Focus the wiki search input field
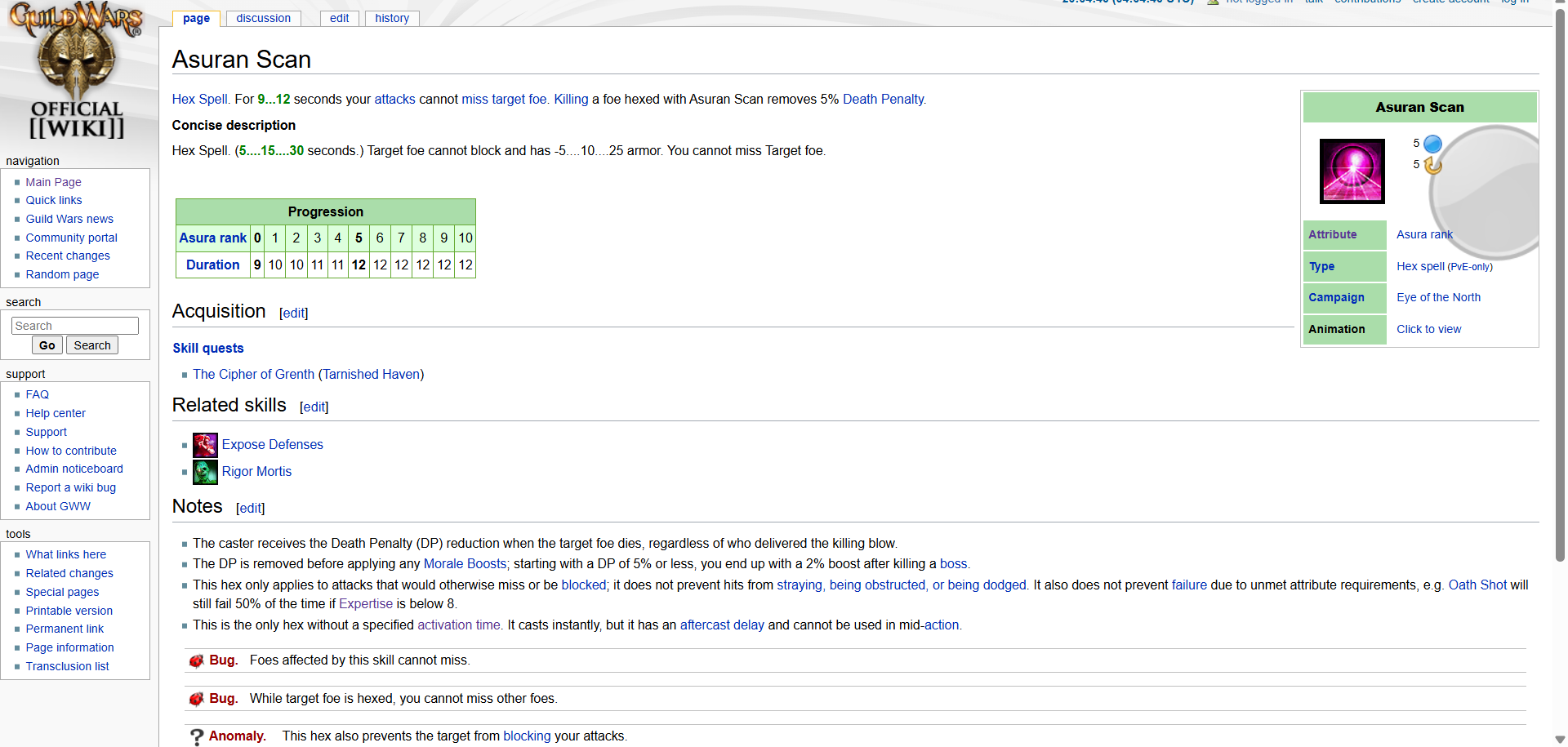Image resolution: width=1568 pixels, height=747 pixels. point(75,326)
